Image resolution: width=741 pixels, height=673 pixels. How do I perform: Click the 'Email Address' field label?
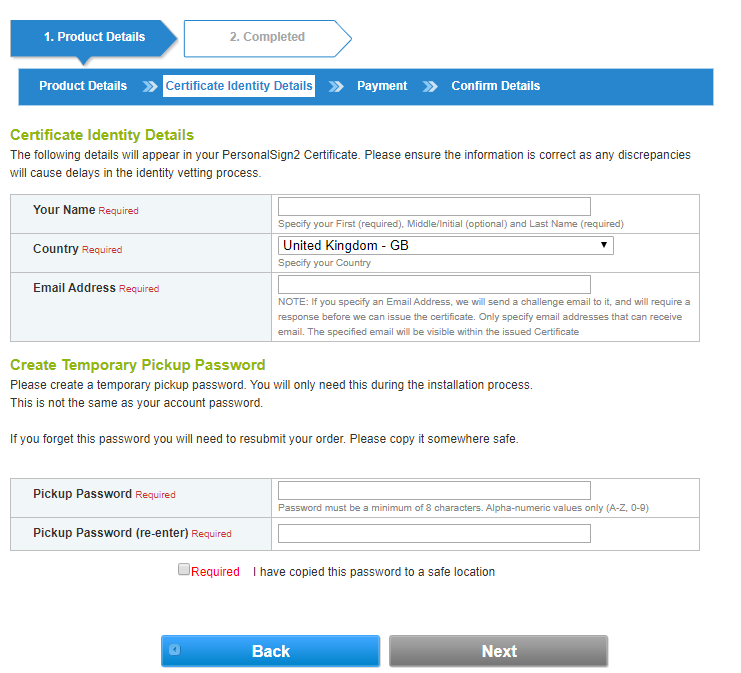(74, 288)
